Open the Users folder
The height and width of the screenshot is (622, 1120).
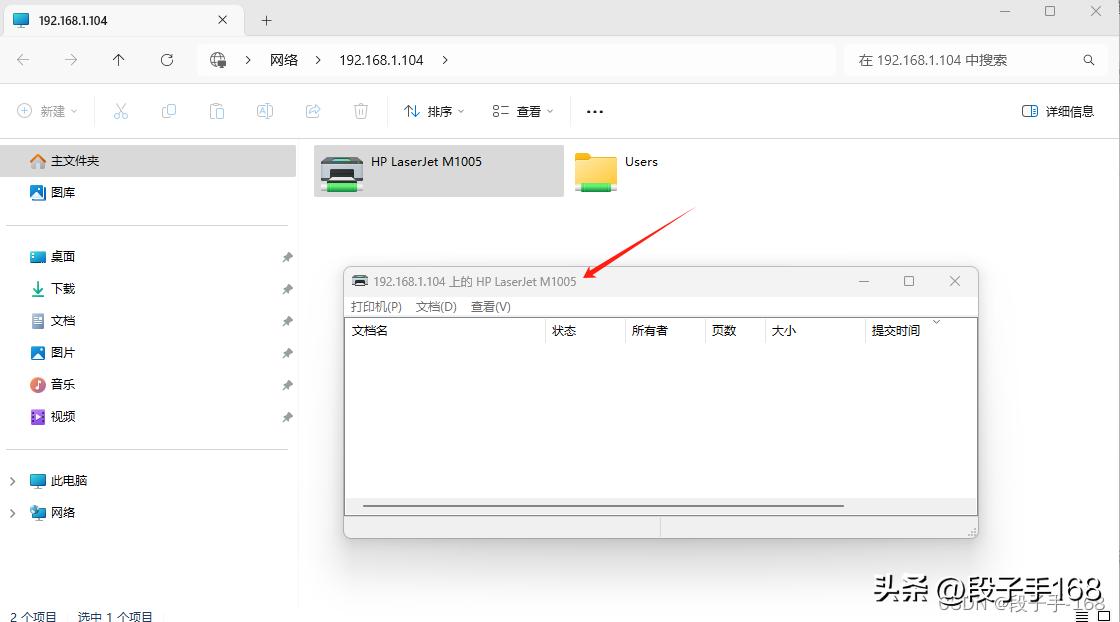595,171
